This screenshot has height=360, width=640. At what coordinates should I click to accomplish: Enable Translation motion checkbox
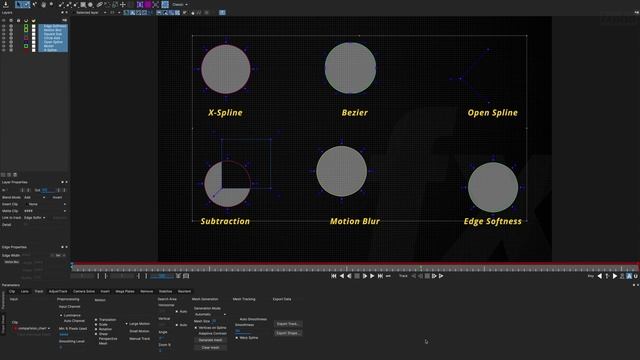(96, 320)
